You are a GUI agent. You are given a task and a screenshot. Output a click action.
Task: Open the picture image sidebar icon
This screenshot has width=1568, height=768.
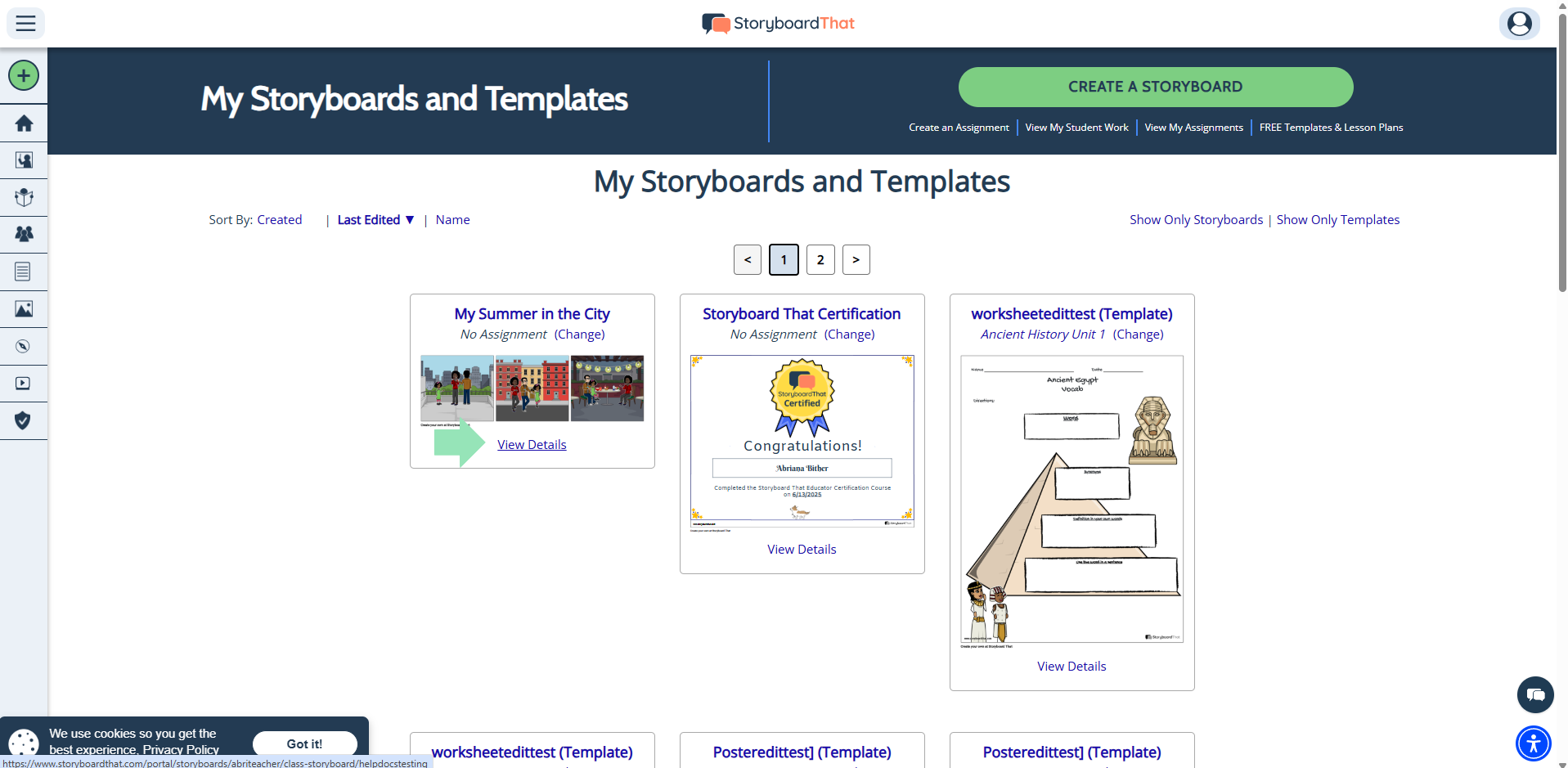(x=24, y=309)
